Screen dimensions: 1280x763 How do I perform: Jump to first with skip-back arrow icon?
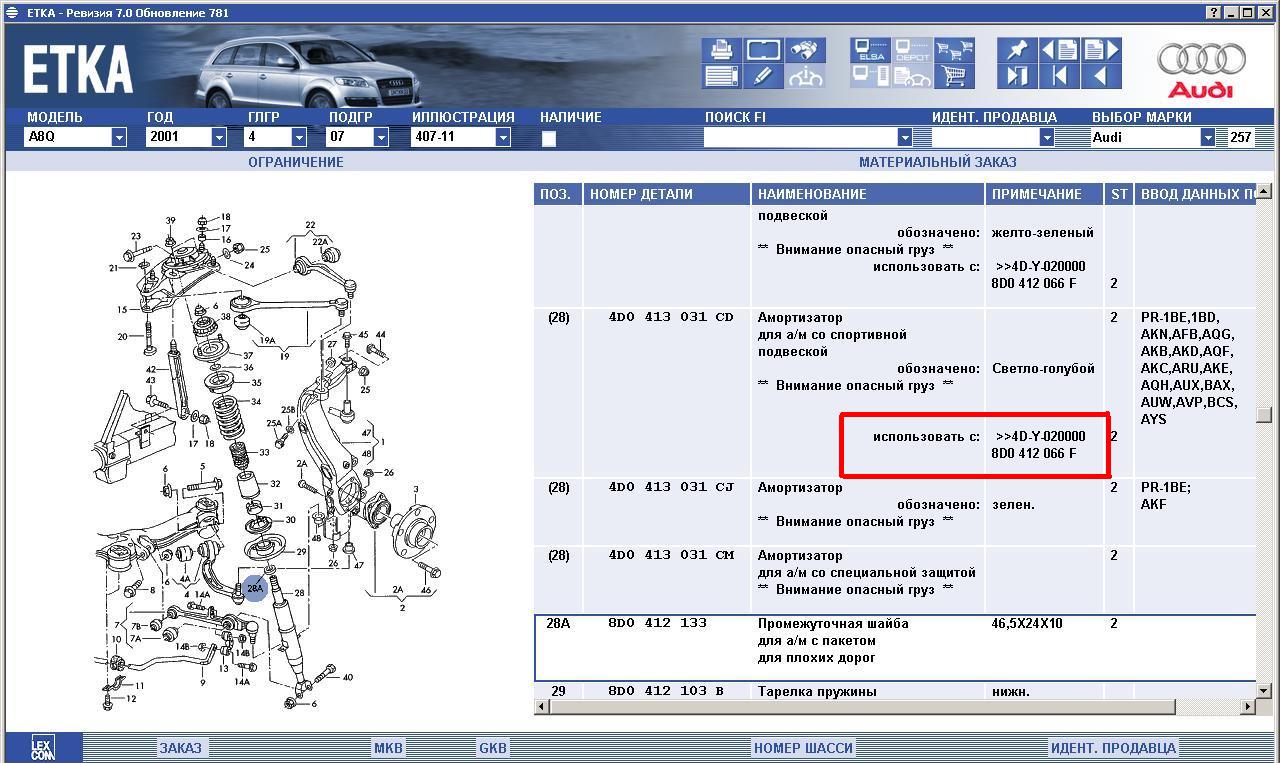pos(1059,76)
